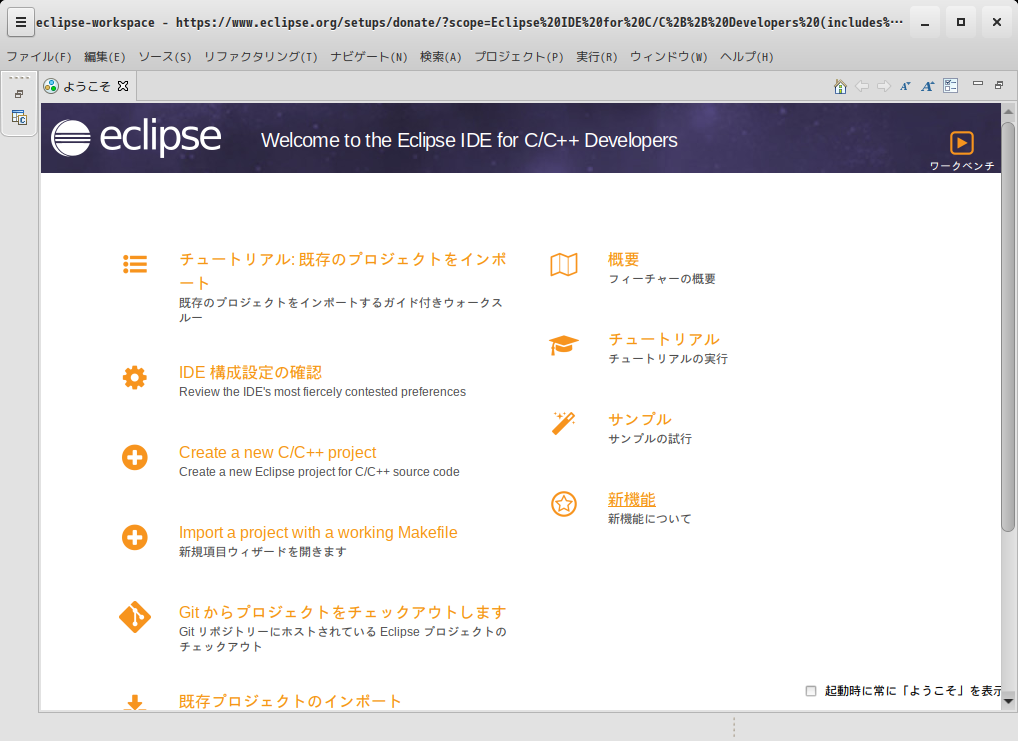Image resolution: width=1018 pixels, height=741 pixels.
Task: Open the チュートリアル link on right column
Action: pyautogui.click(x=664, y=340)
